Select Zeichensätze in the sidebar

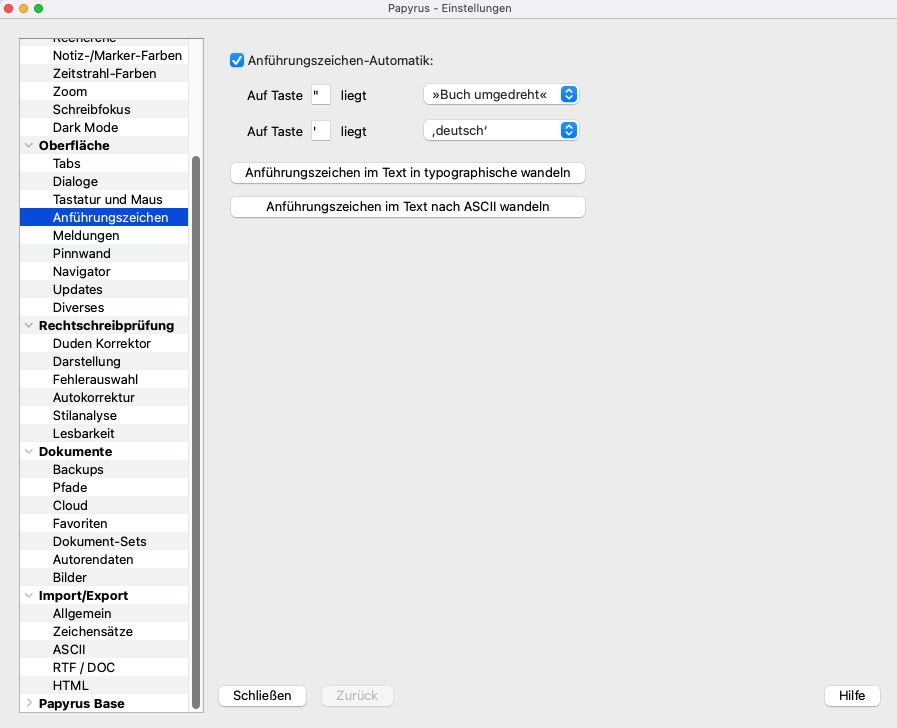click(x=104, y=632)
